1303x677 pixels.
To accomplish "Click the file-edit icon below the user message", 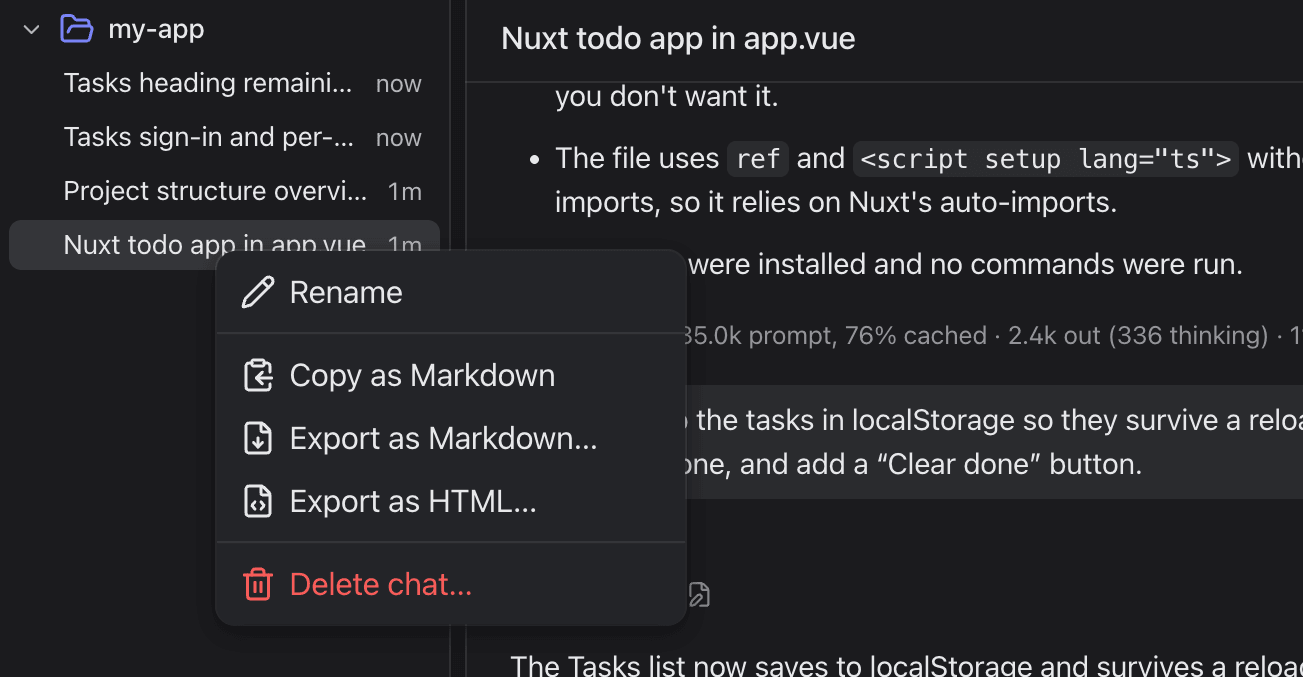I will (x=699, y=595).
